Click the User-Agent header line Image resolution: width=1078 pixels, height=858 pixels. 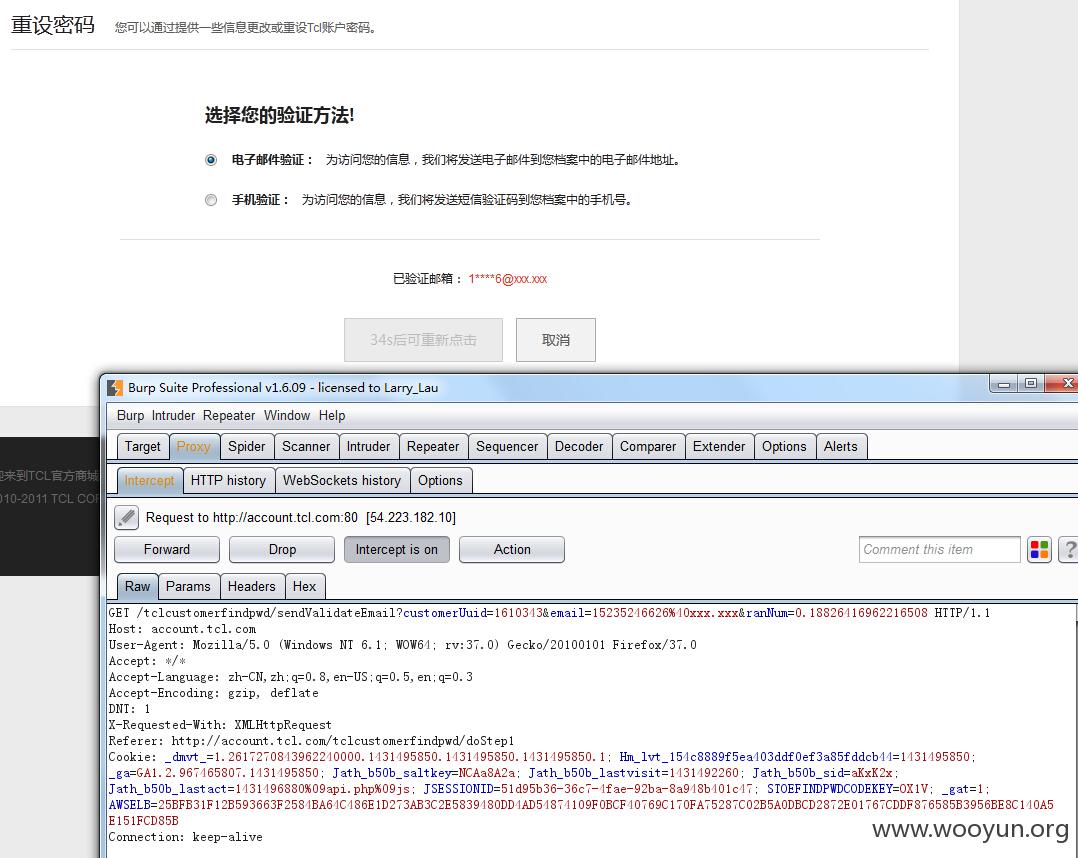tap(402, 645)
